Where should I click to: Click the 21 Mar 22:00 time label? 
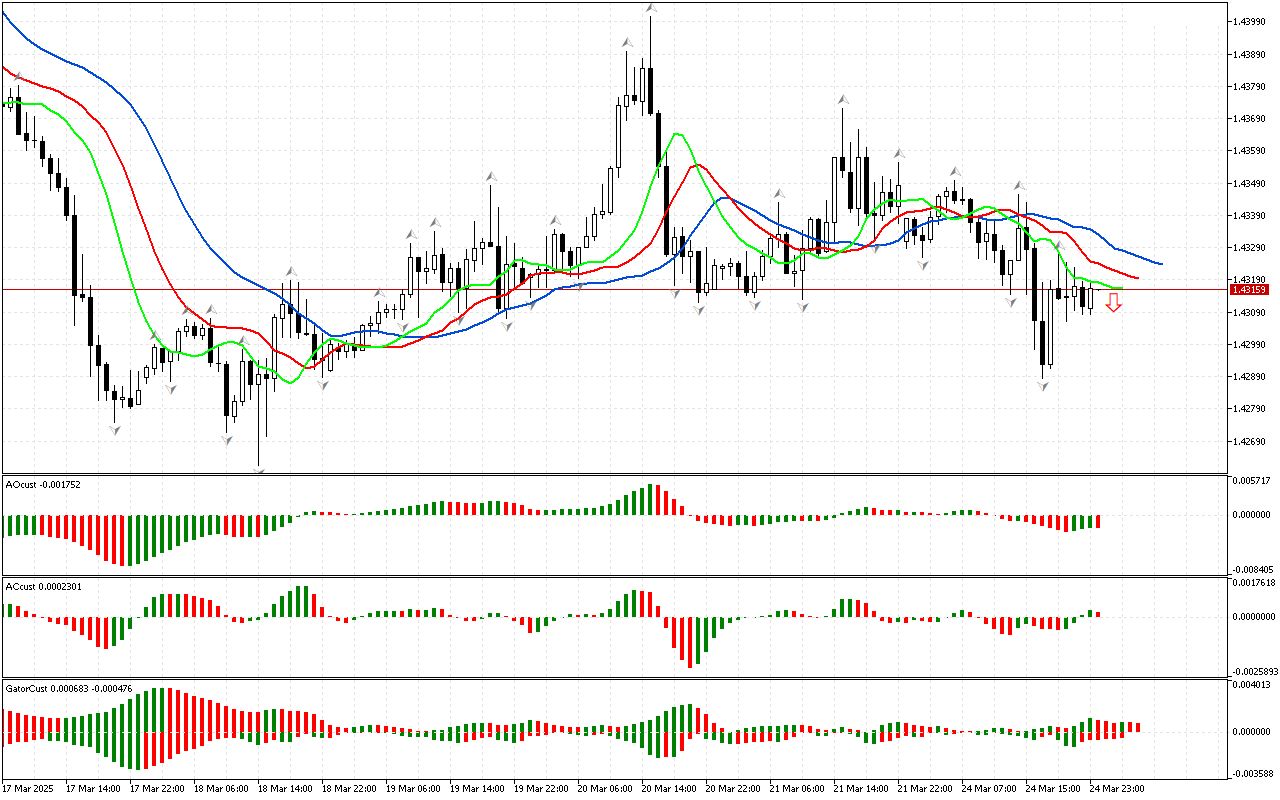(x=925, y=788)
